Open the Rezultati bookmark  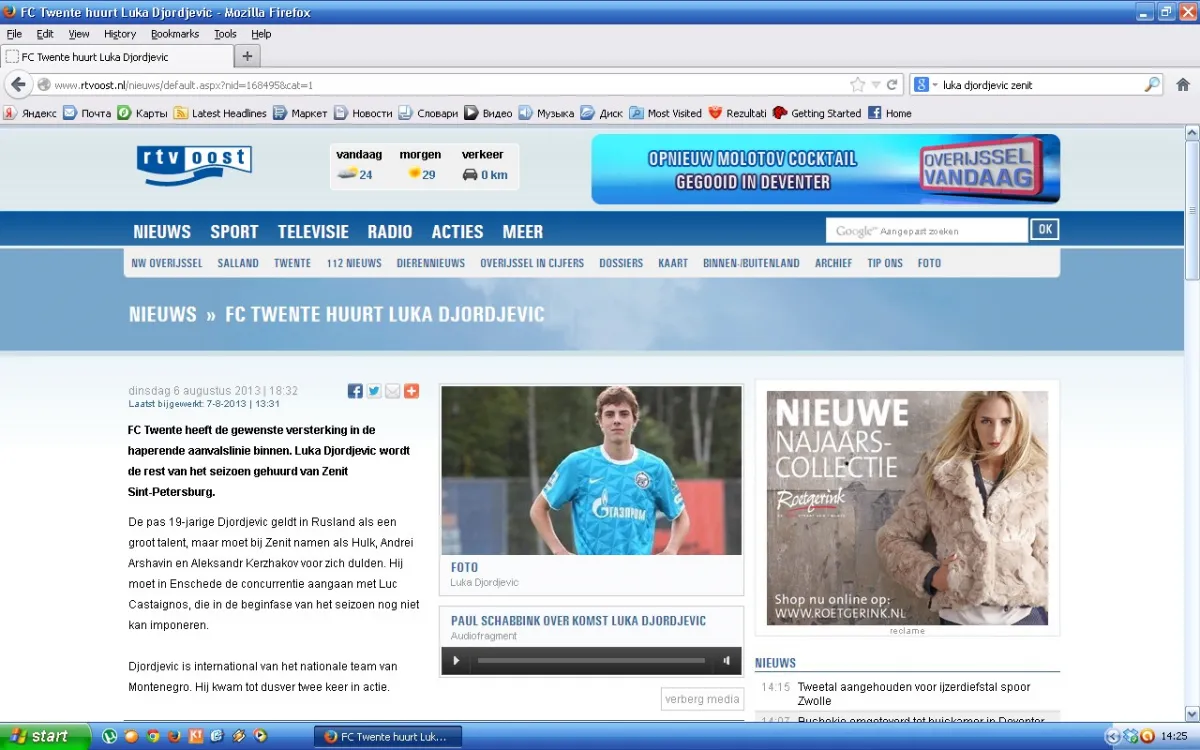738,113
